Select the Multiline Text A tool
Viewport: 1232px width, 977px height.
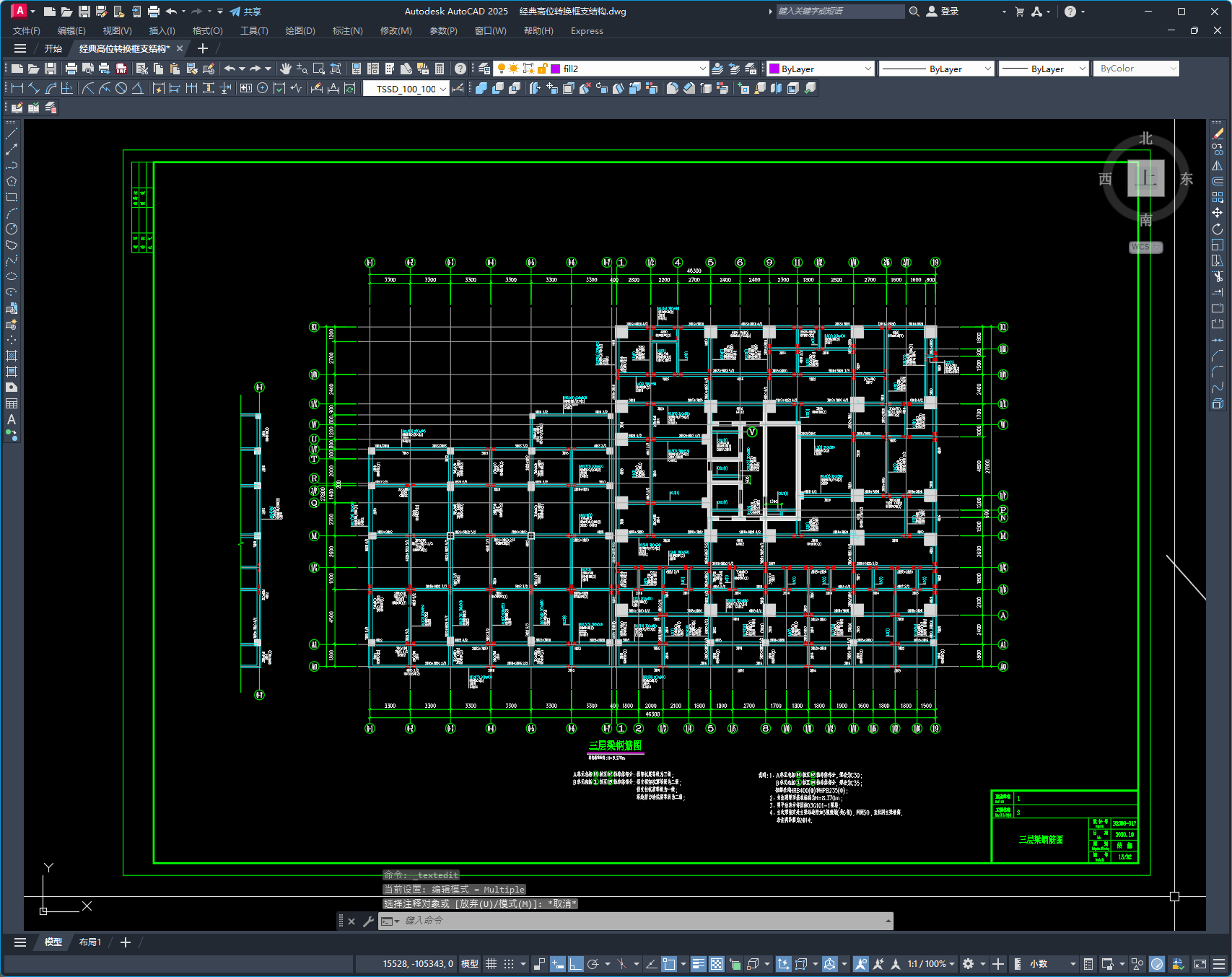(12, 419)
